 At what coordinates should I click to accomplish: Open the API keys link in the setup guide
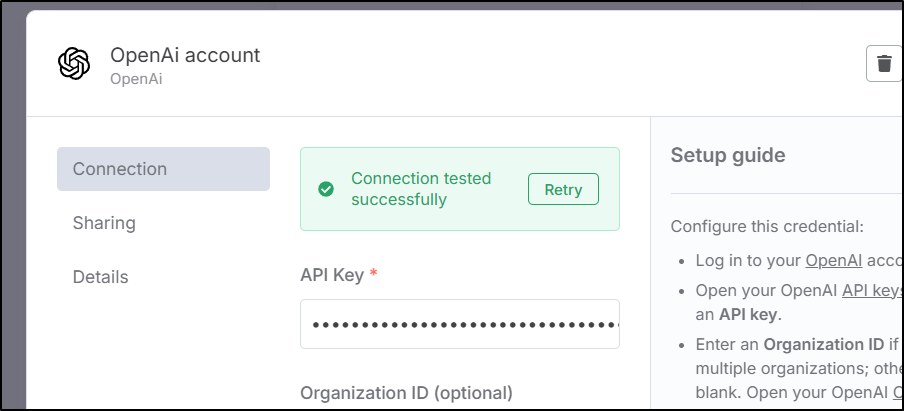click(x=873, y=290)
